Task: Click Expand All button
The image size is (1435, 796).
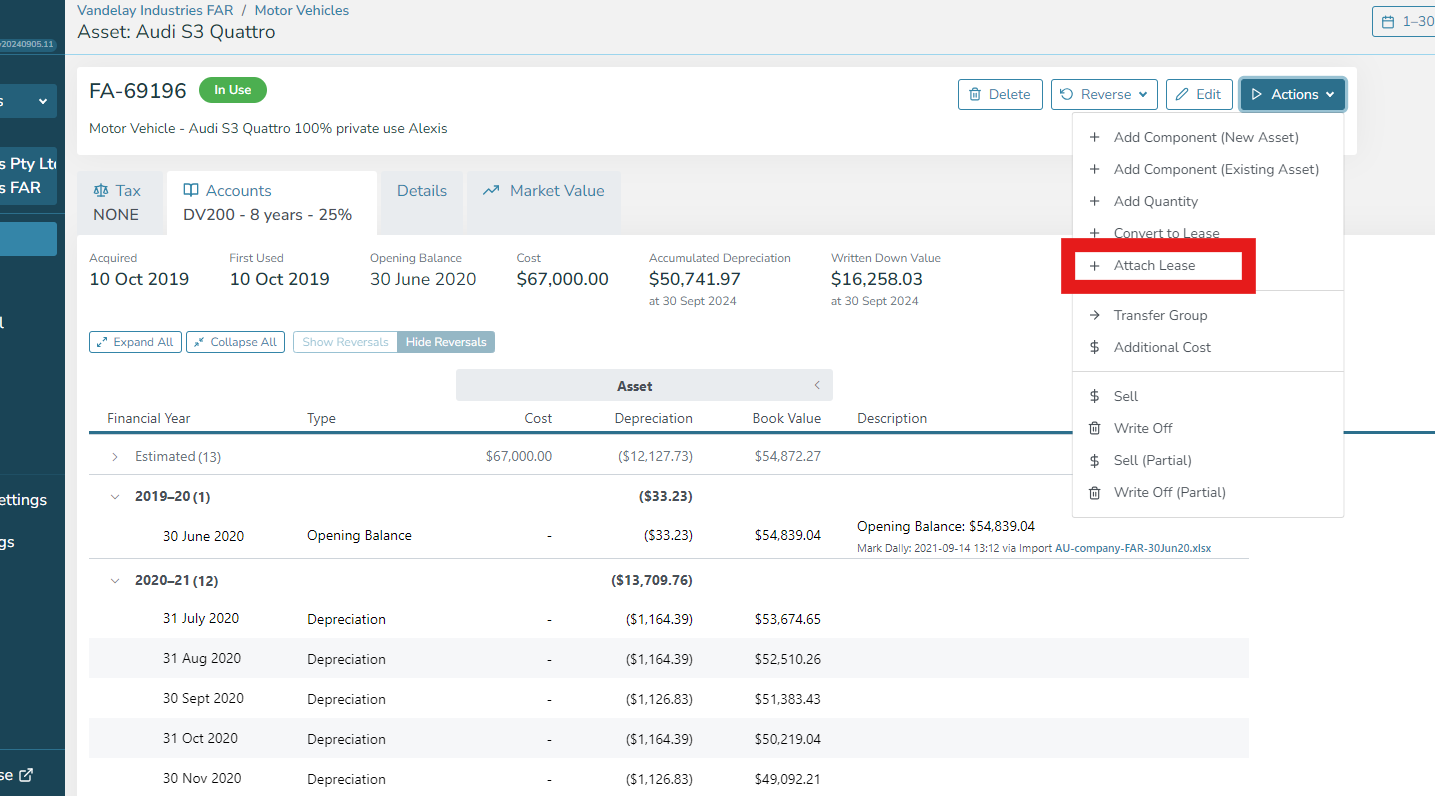Action: click(135, 342)
